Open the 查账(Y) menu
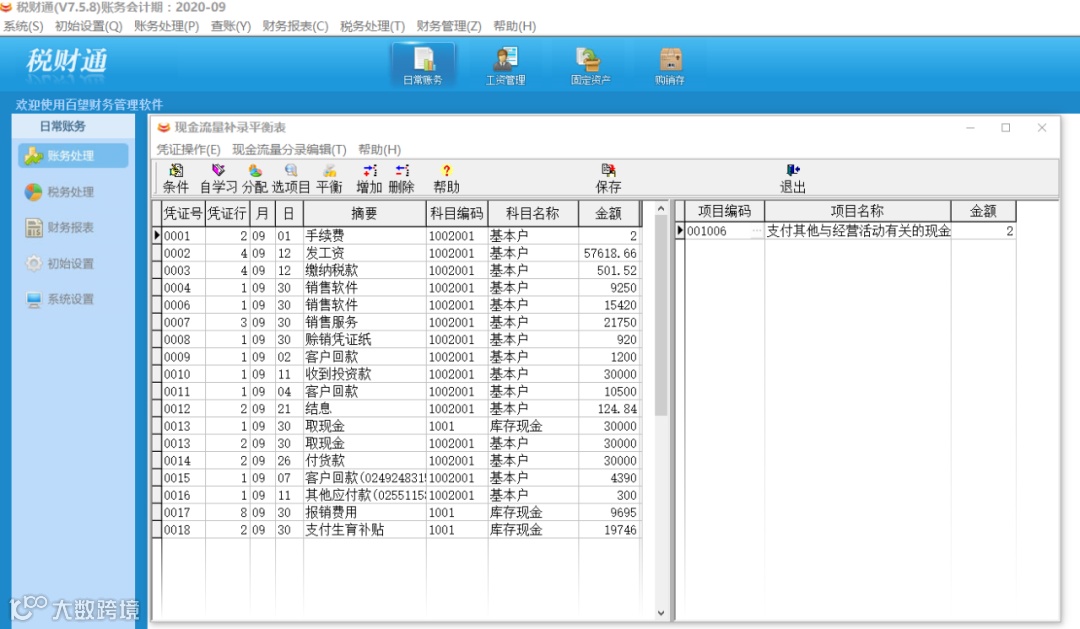 231,26
